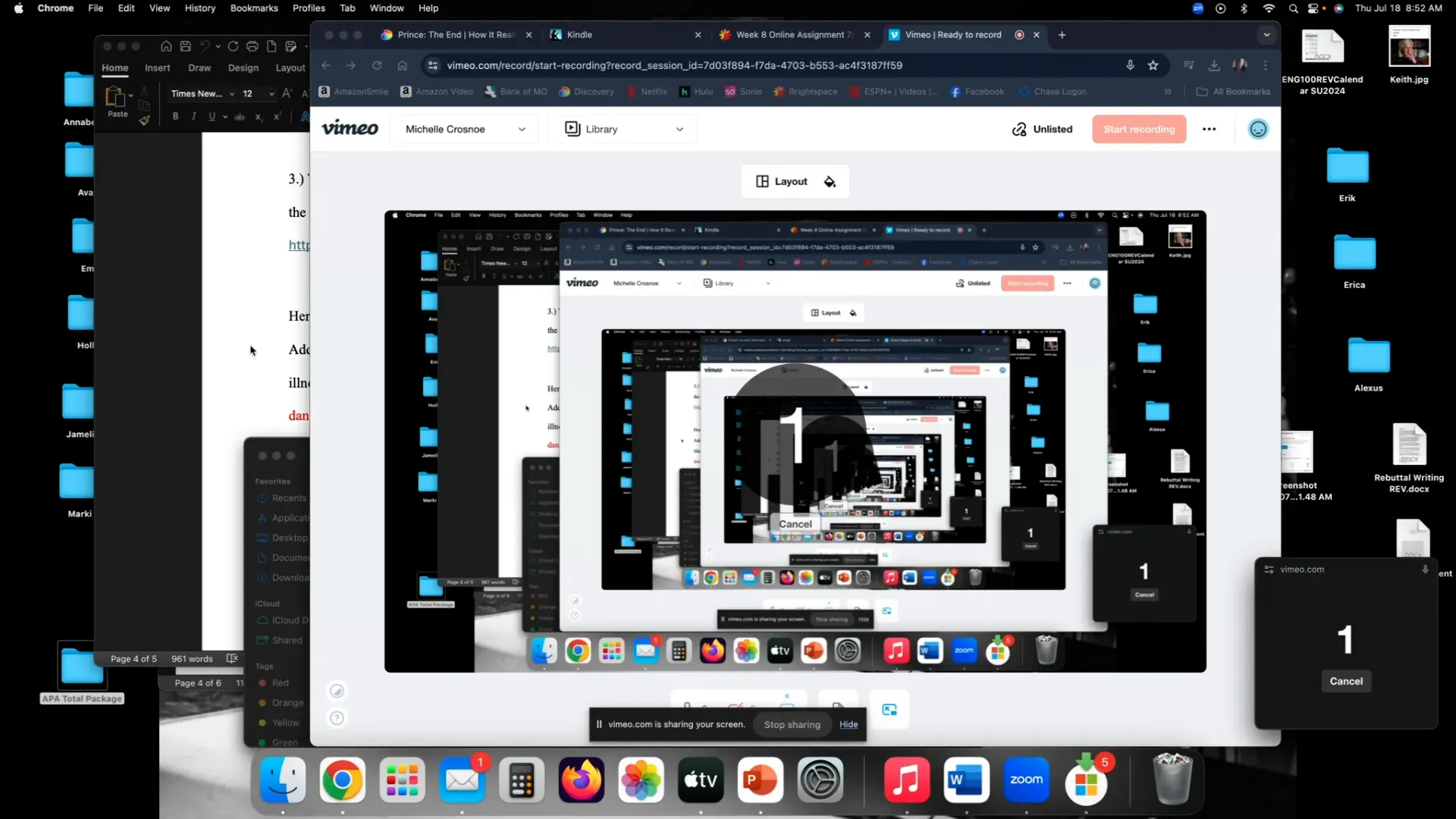
Task: Toggle subscript formatting in Word
Action: pyautogui.click(x=259, y=117)
